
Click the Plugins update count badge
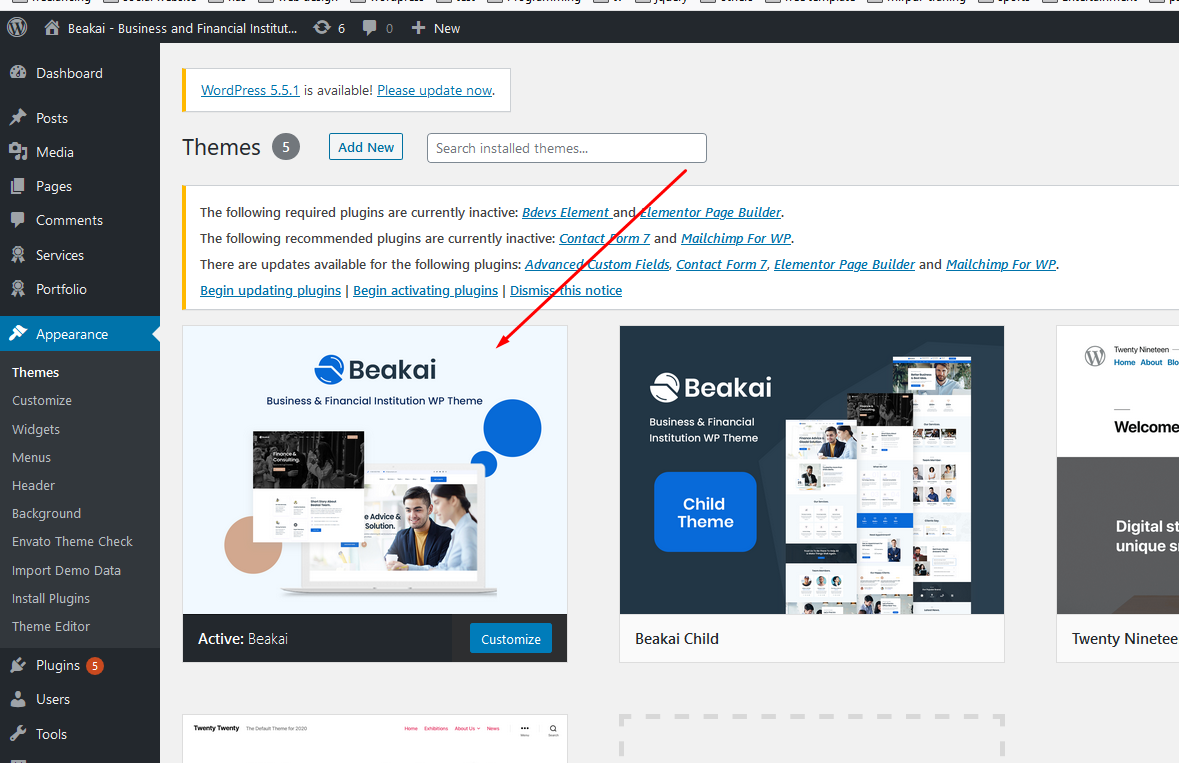pyautogui.click(x=95, y=665)
